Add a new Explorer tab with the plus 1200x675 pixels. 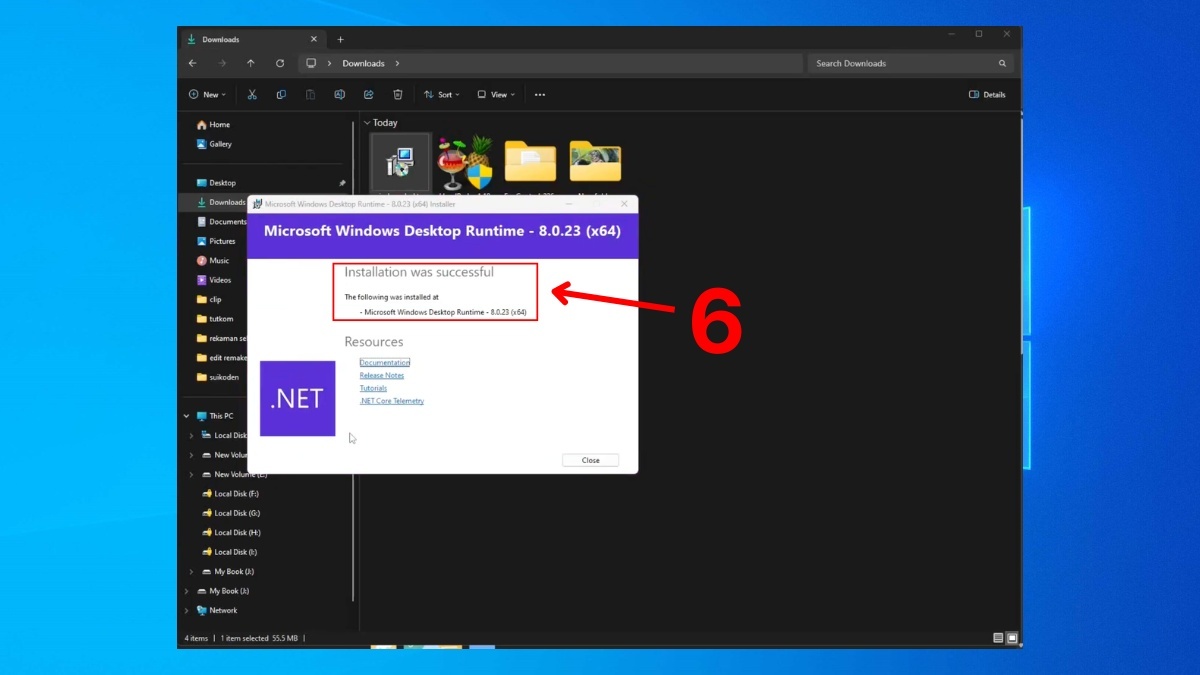pyautogui.click(x=340, y=39)
